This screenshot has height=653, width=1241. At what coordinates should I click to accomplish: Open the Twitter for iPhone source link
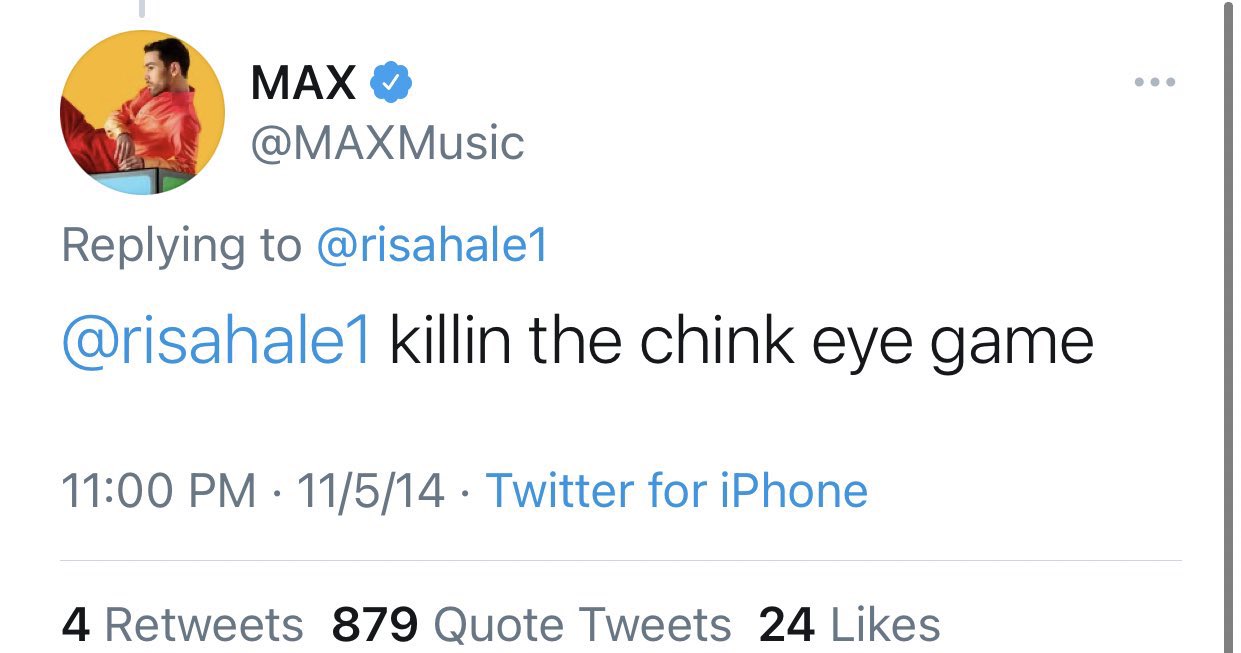click(x=676, y=490)
